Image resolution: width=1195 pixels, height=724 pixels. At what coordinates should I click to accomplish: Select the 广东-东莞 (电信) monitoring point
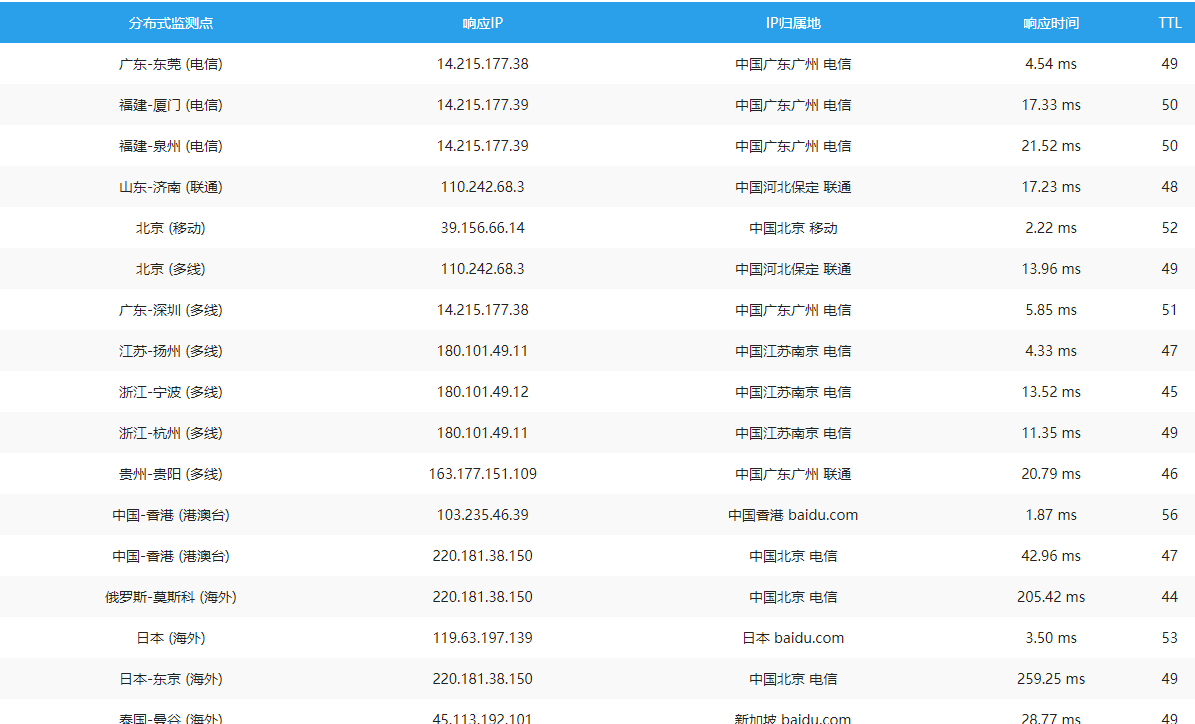pos(170,64)
